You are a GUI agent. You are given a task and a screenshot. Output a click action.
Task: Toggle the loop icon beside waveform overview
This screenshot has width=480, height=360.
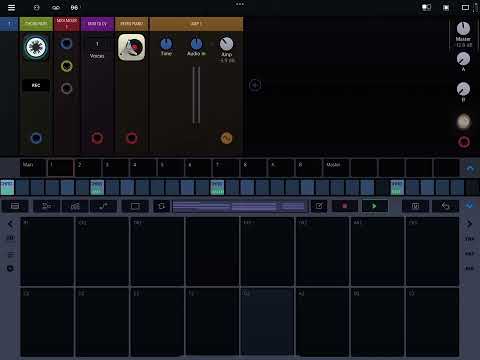[162, 206]
